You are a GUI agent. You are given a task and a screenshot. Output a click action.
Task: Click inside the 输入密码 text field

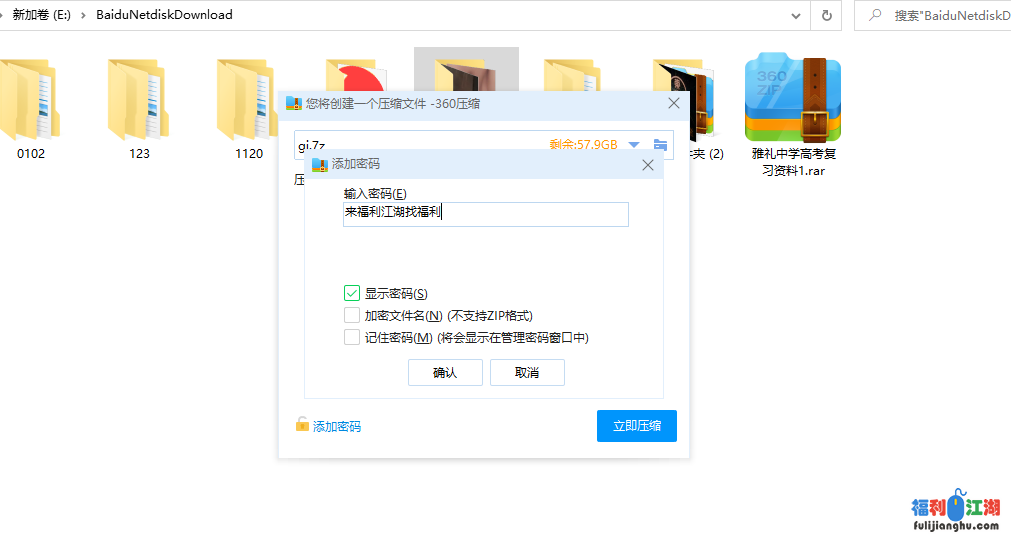point(485,213)
